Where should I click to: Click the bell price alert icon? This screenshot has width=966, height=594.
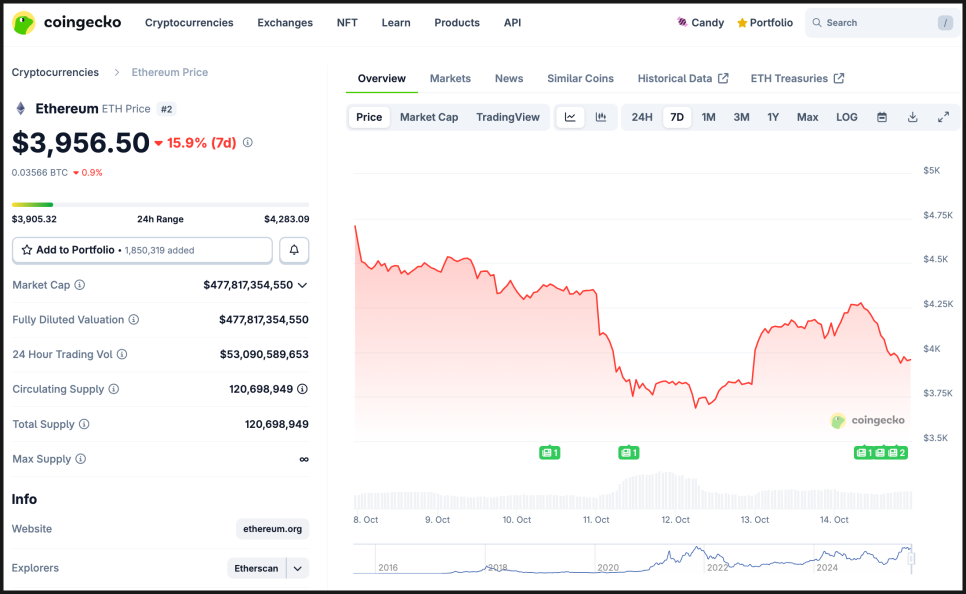point(293,250)
